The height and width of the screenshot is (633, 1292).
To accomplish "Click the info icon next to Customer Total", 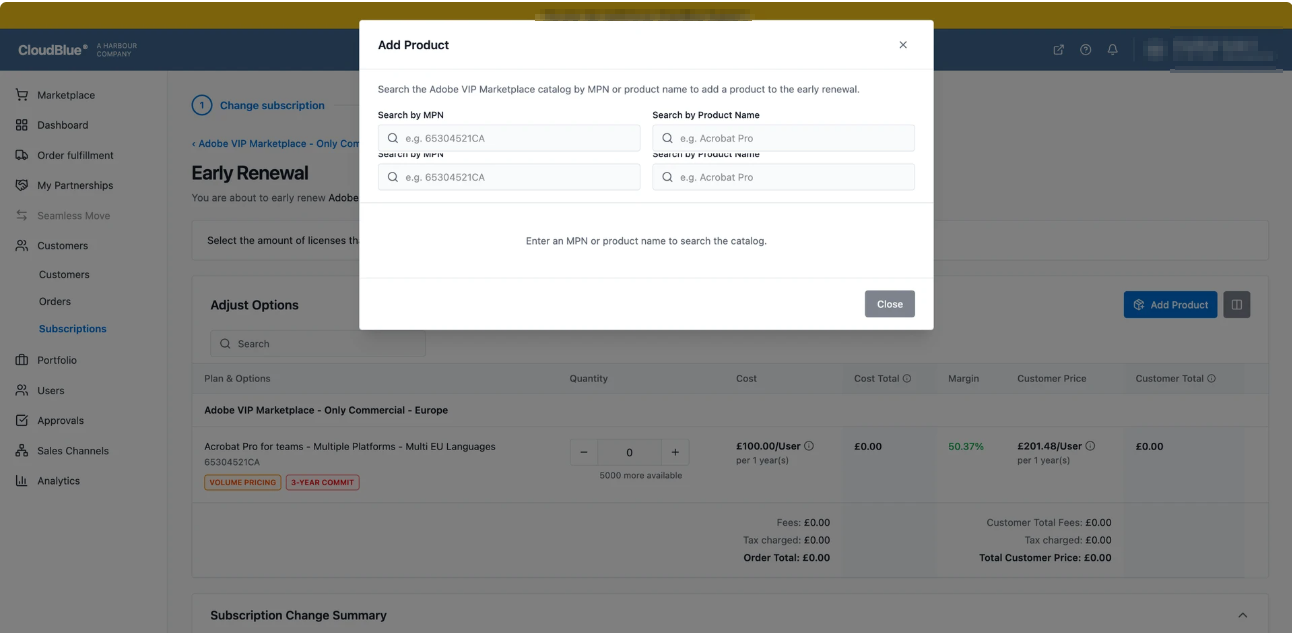I will (x=1211, y=379).
